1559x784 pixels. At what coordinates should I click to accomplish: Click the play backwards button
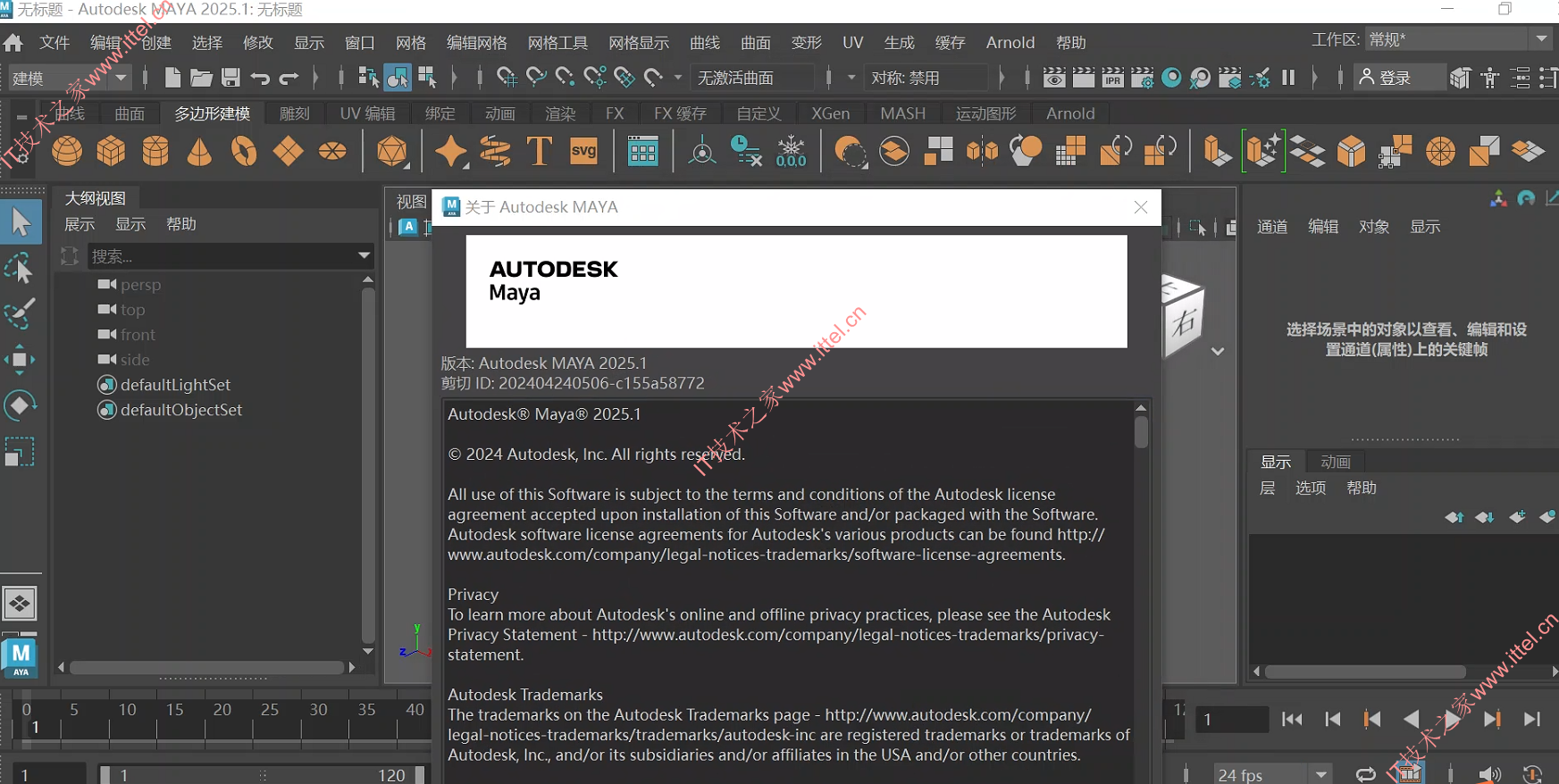click(x=1412, y=719)
